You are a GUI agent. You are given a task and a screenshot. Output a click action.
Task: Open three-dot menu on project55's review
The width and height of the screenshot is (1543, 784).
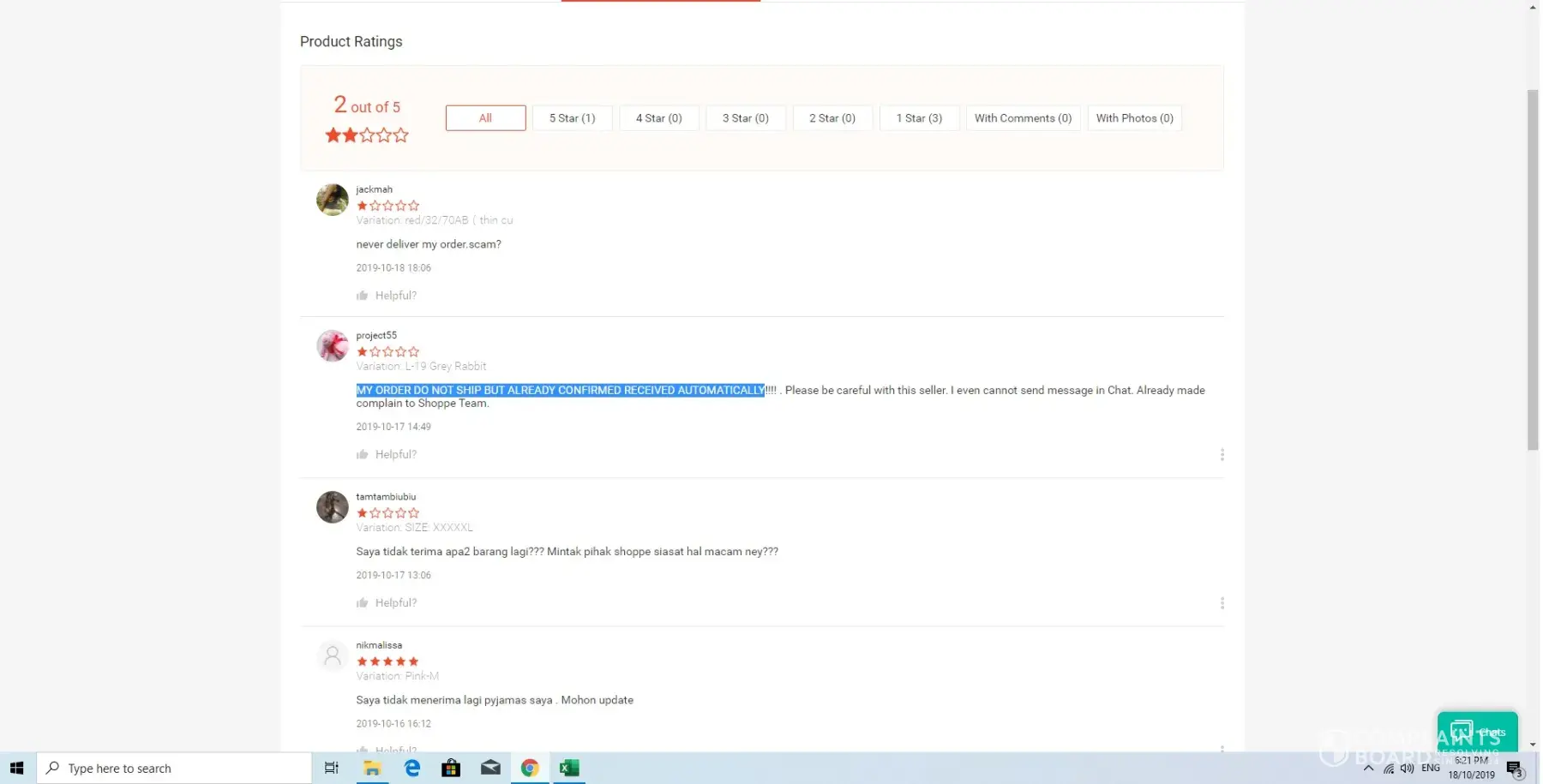click(1222, 455)
